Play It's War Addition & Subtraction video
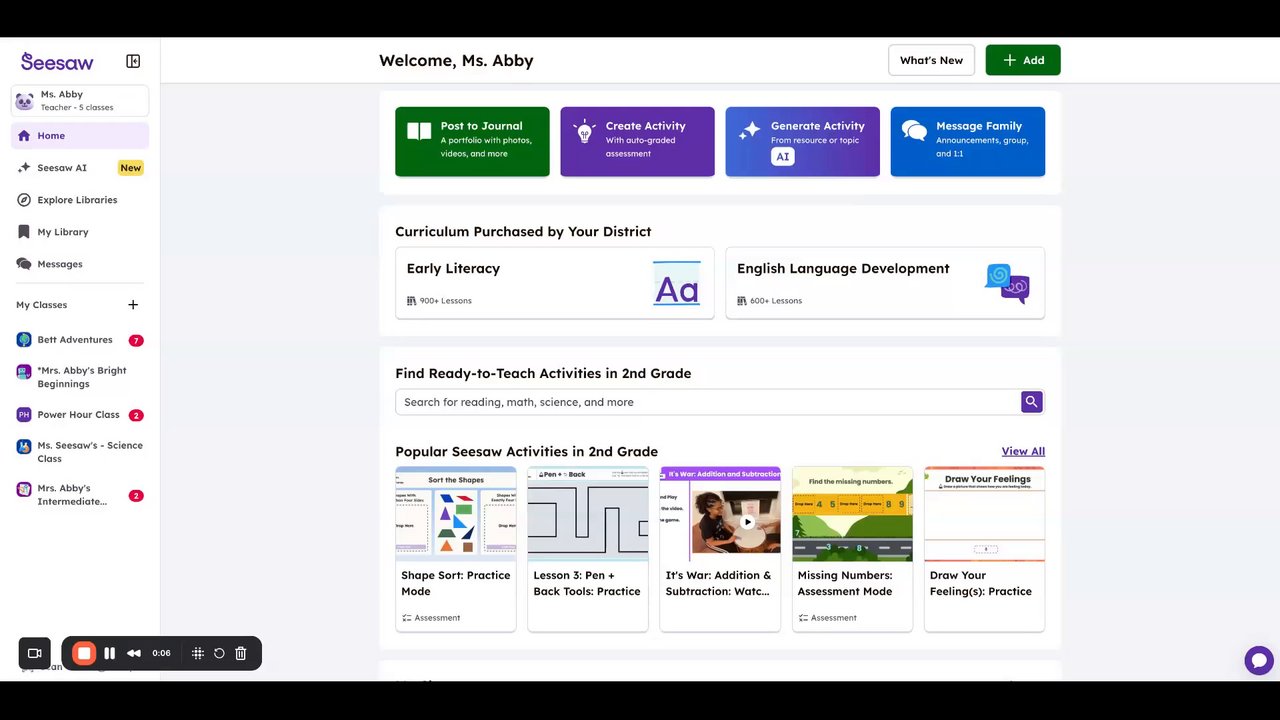Viewport: 1280px width, 720px height. tap(747, 522)
